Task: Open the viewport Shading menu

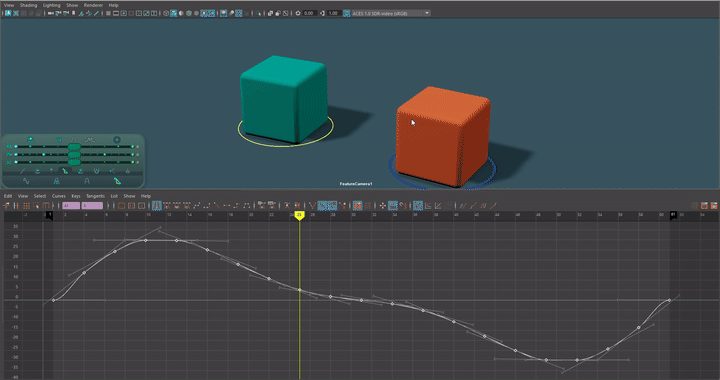Action: pos(28,5)
